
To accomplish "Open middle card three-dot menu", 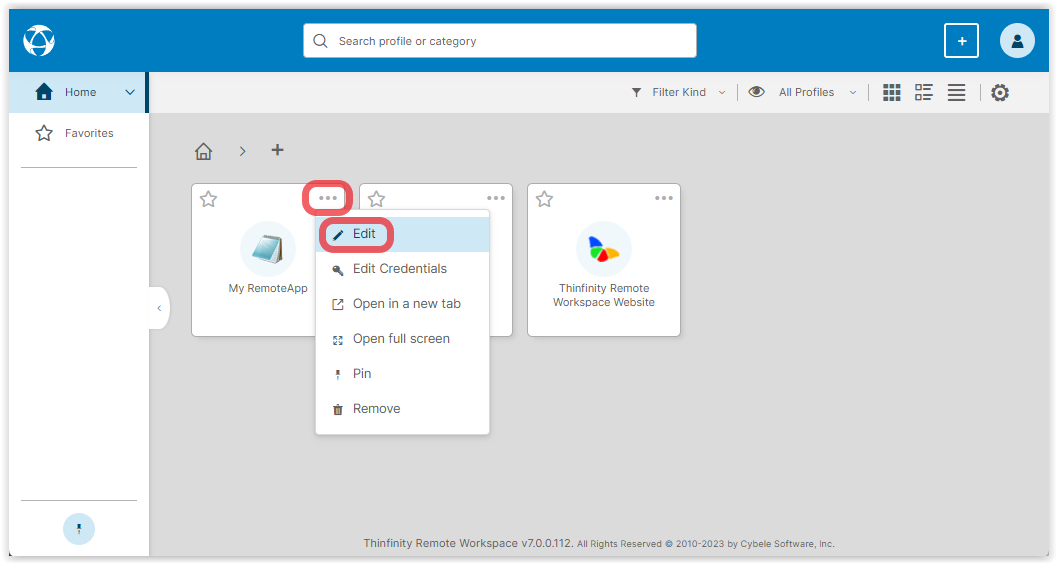I will click(496, 198).
